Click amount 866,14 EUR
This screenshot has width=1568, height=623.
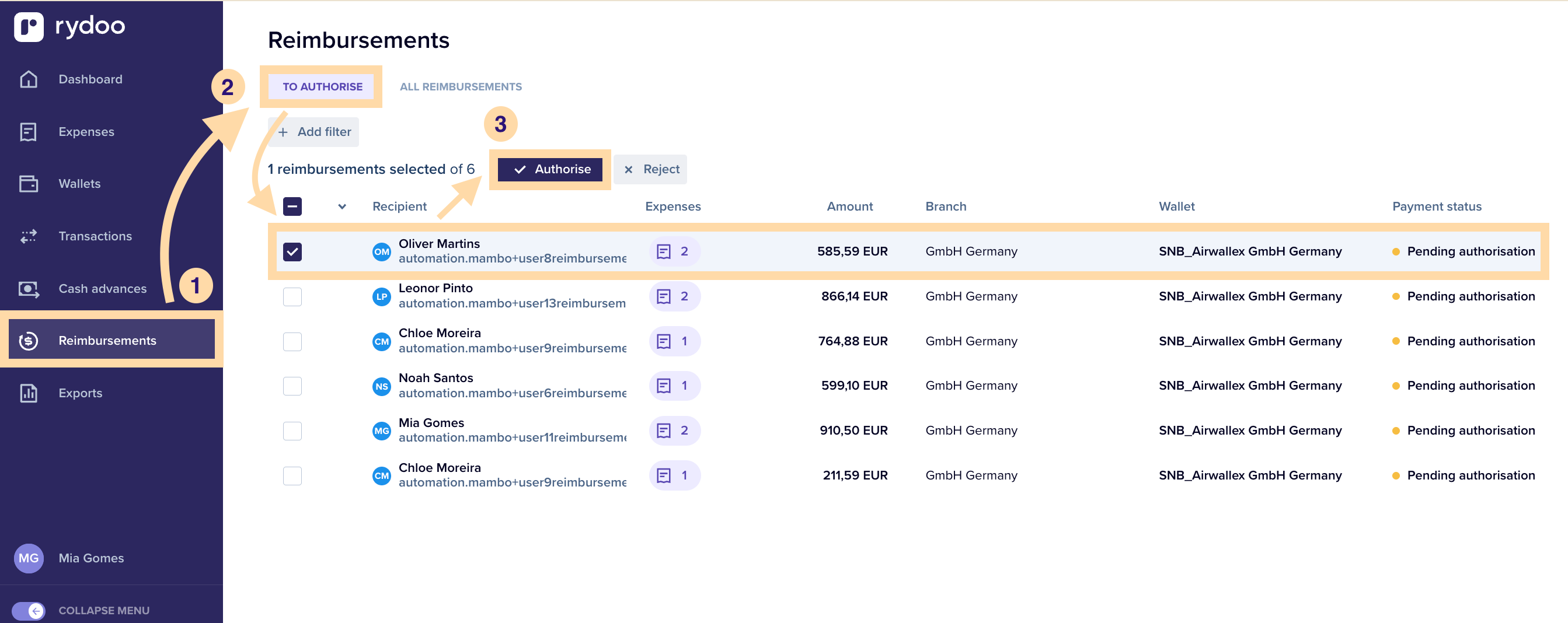click(854, 296)
